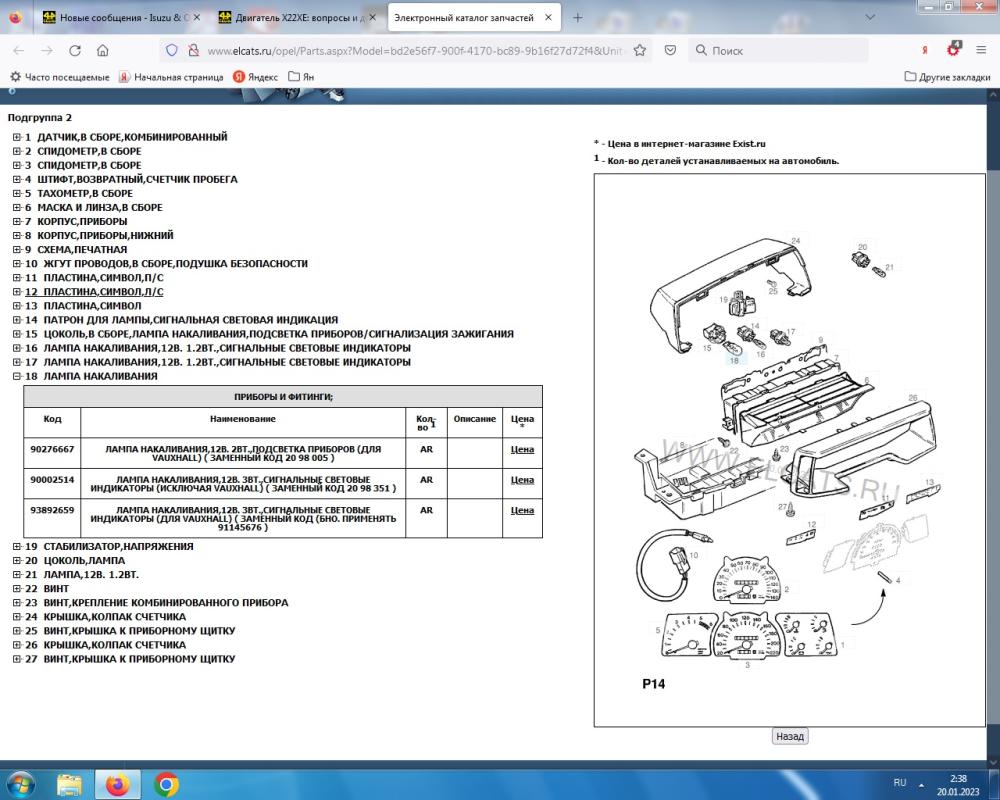Open the Firefox hamburger menu

(982, 50)
